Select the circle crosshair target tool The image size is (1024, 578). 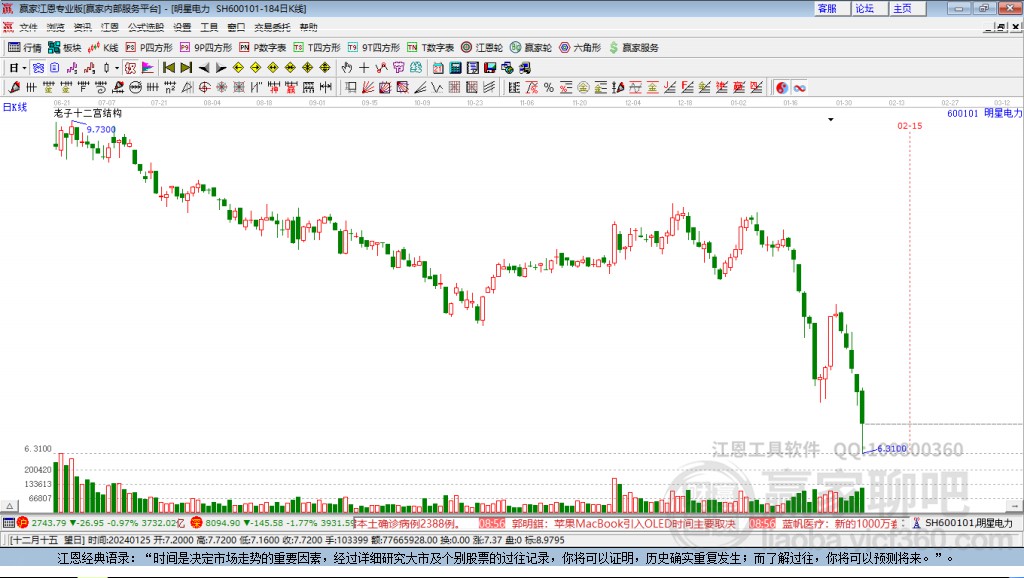pyautogui.click(x=204, y=88)
